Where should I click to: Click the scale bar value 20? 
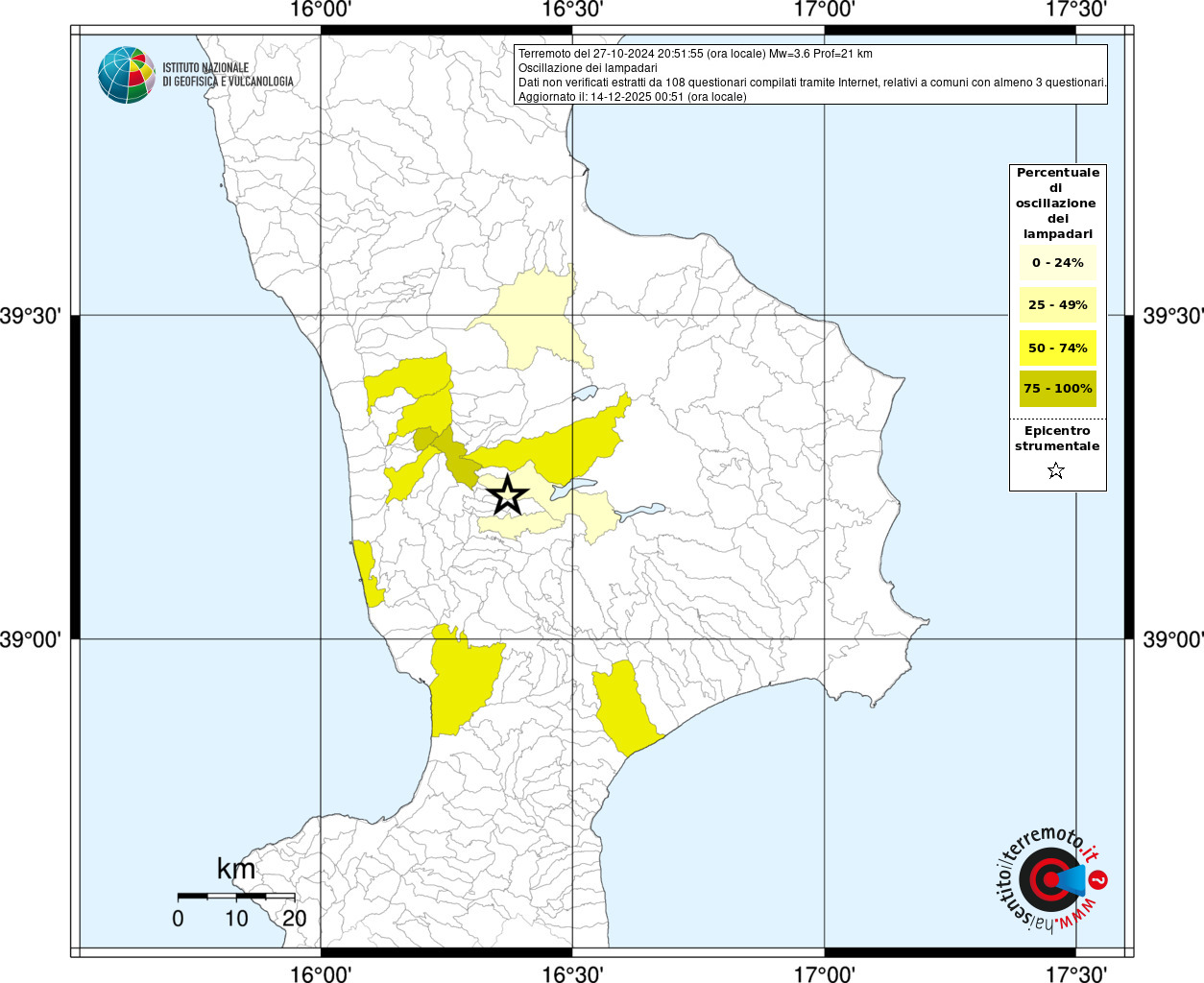[x=295, y=918]
